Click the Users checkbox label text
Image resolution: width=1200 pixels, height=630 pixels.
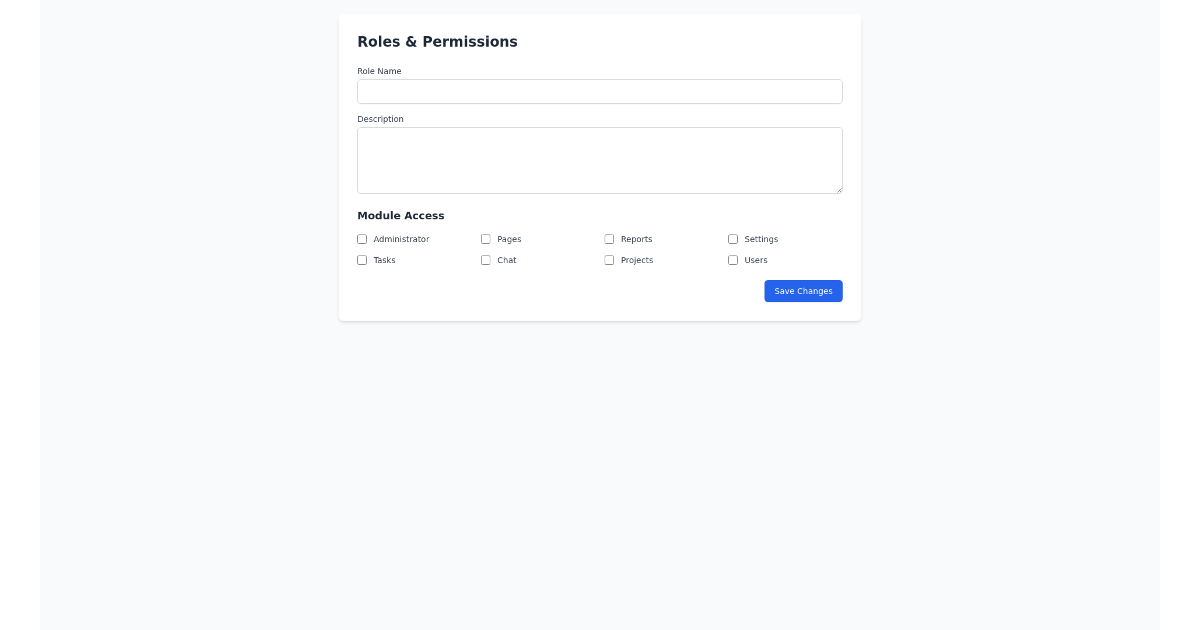pos(755,260)
